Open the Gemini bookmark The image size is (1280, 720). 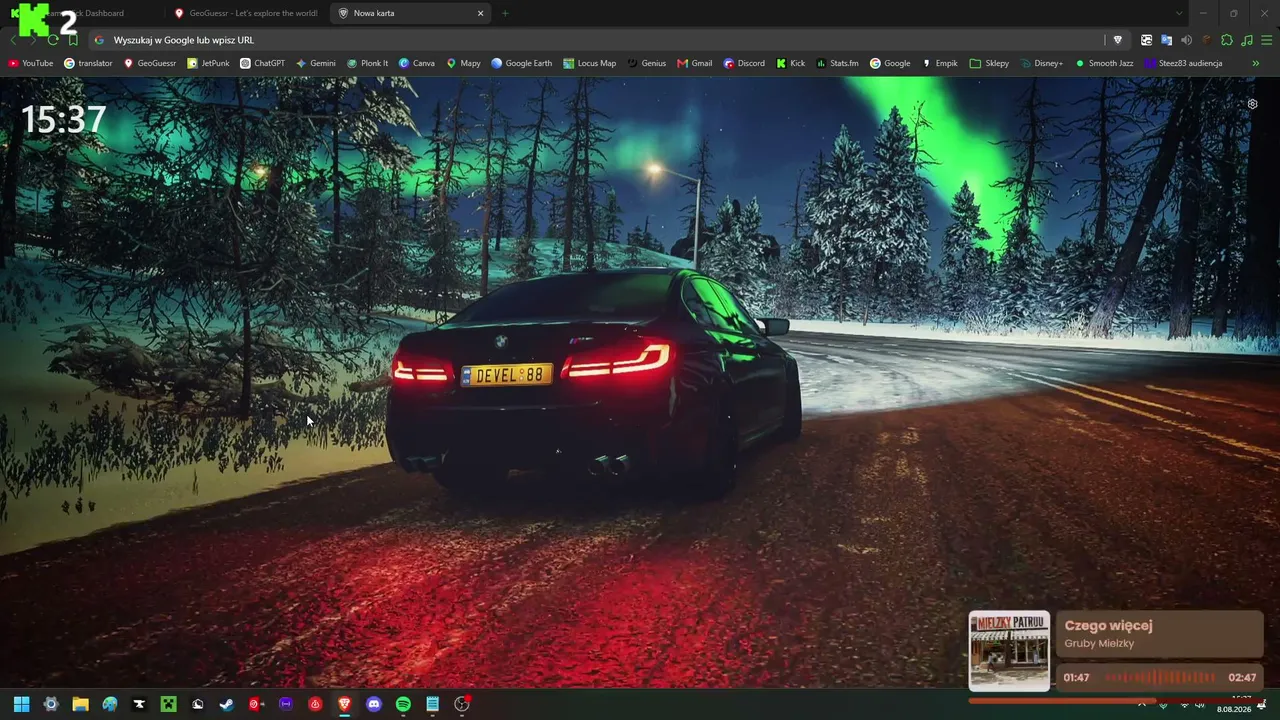(315, 63)
